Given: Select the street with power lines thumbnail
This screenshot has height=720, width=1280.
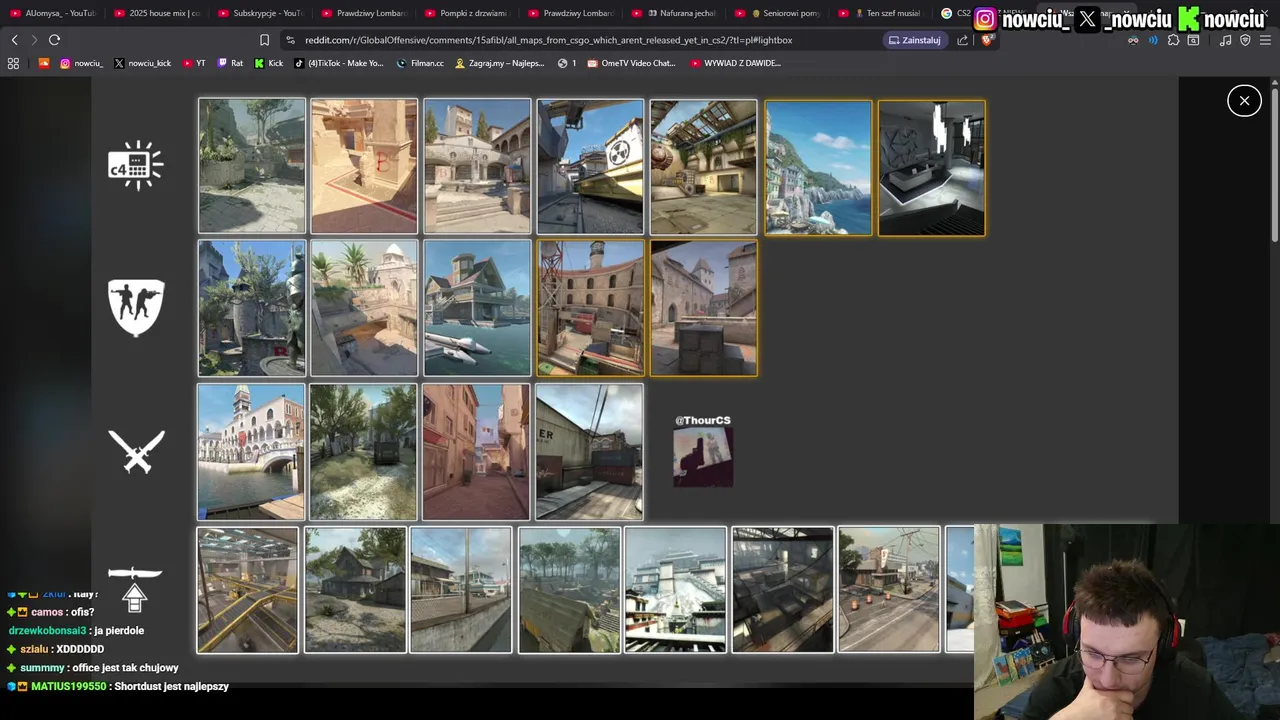Looking at the screenshot, I should 889,590.
